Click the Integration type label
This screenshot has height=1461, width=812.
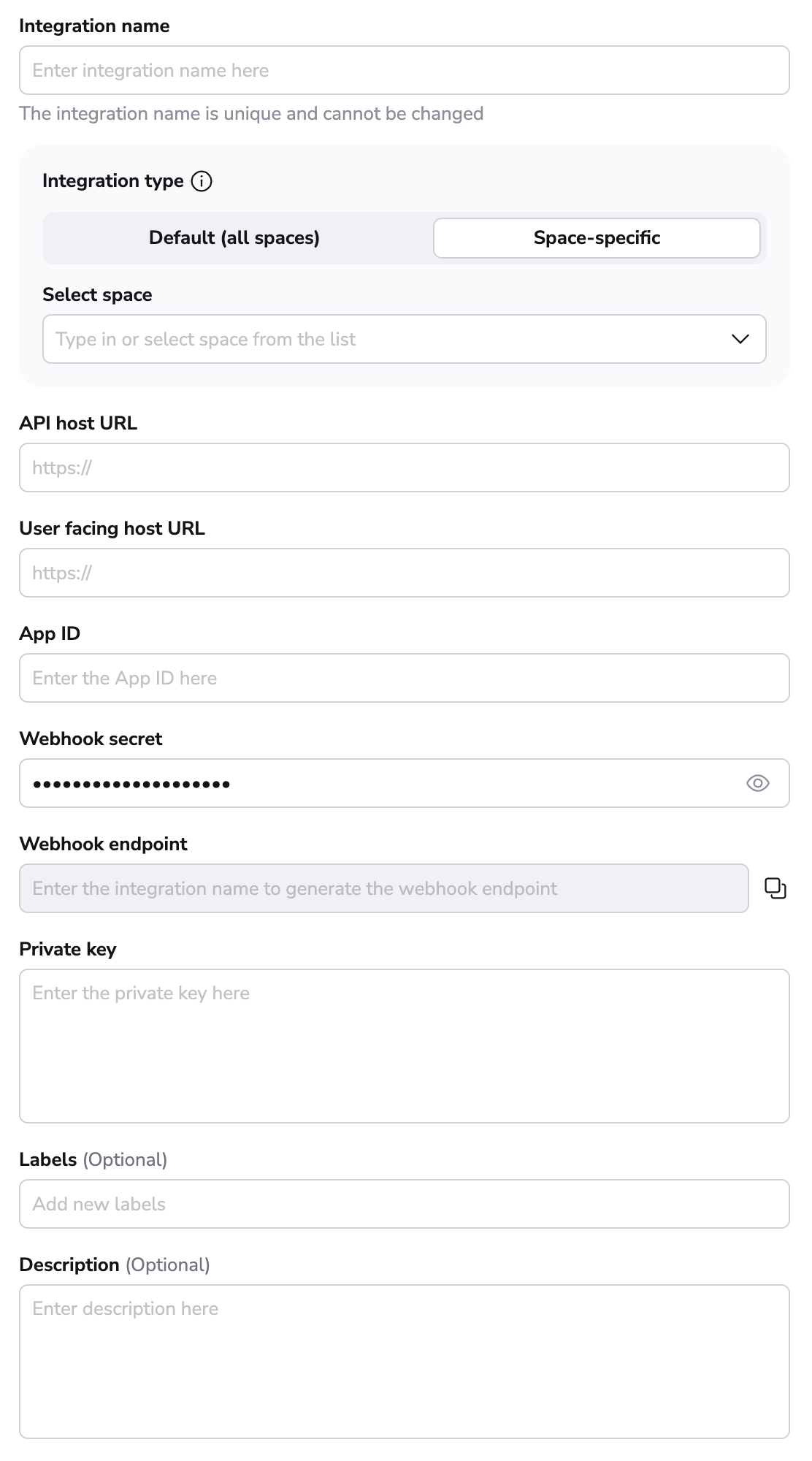pyautogui.click(x=113, y=181)
